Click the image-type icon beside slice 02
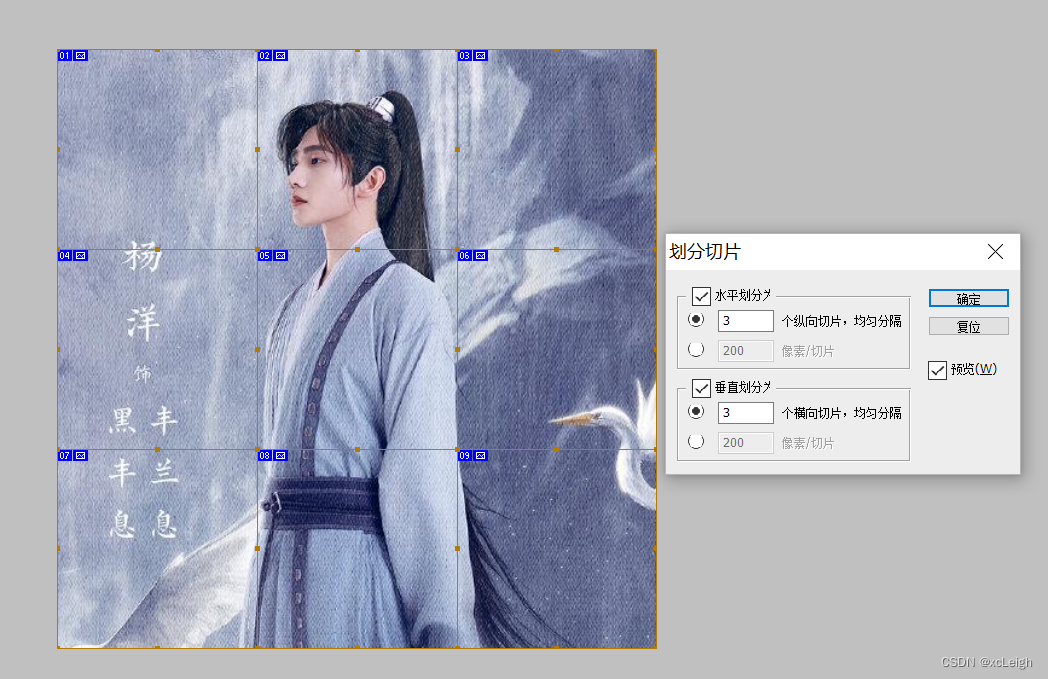The image size is (1048, 679). pos(281,55)
